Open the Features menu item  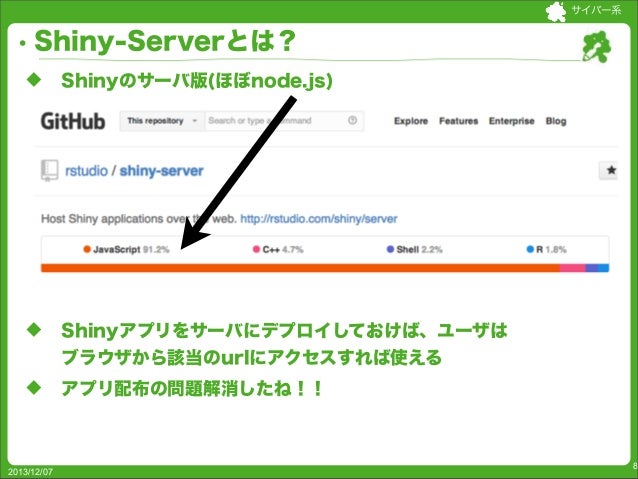[459, 121]
